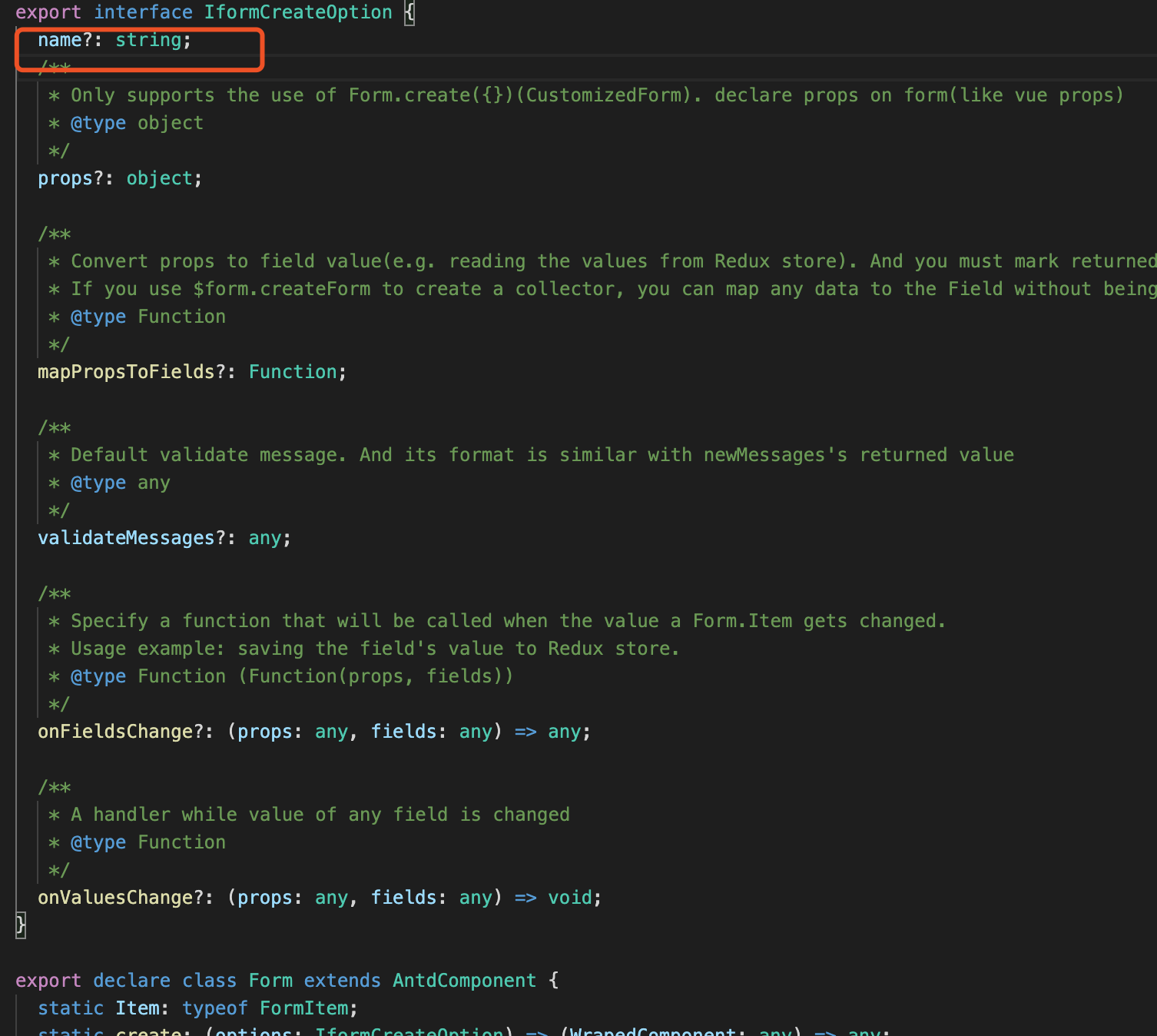Screen dimensions: 1157x1036
Task: Click "AntdComponent" in the extends clause
Action: (465, 981)
